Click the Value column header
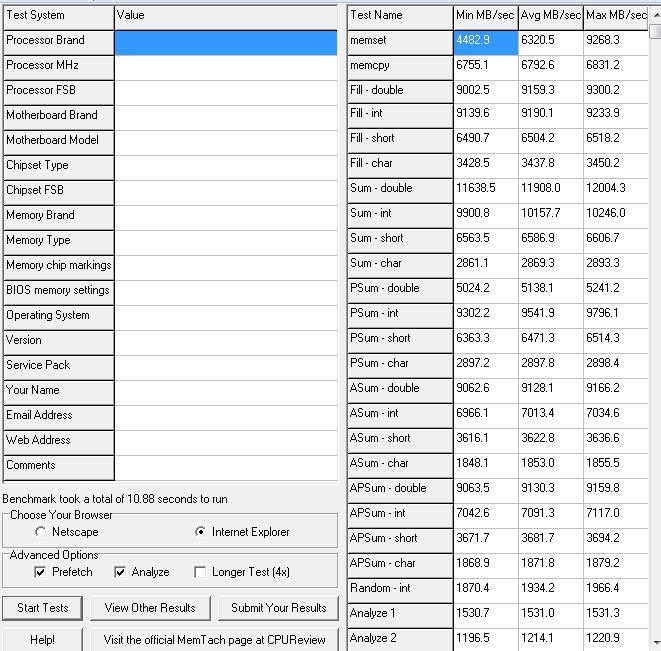Viewport: 661px width, 651px height. click(226, 18)
